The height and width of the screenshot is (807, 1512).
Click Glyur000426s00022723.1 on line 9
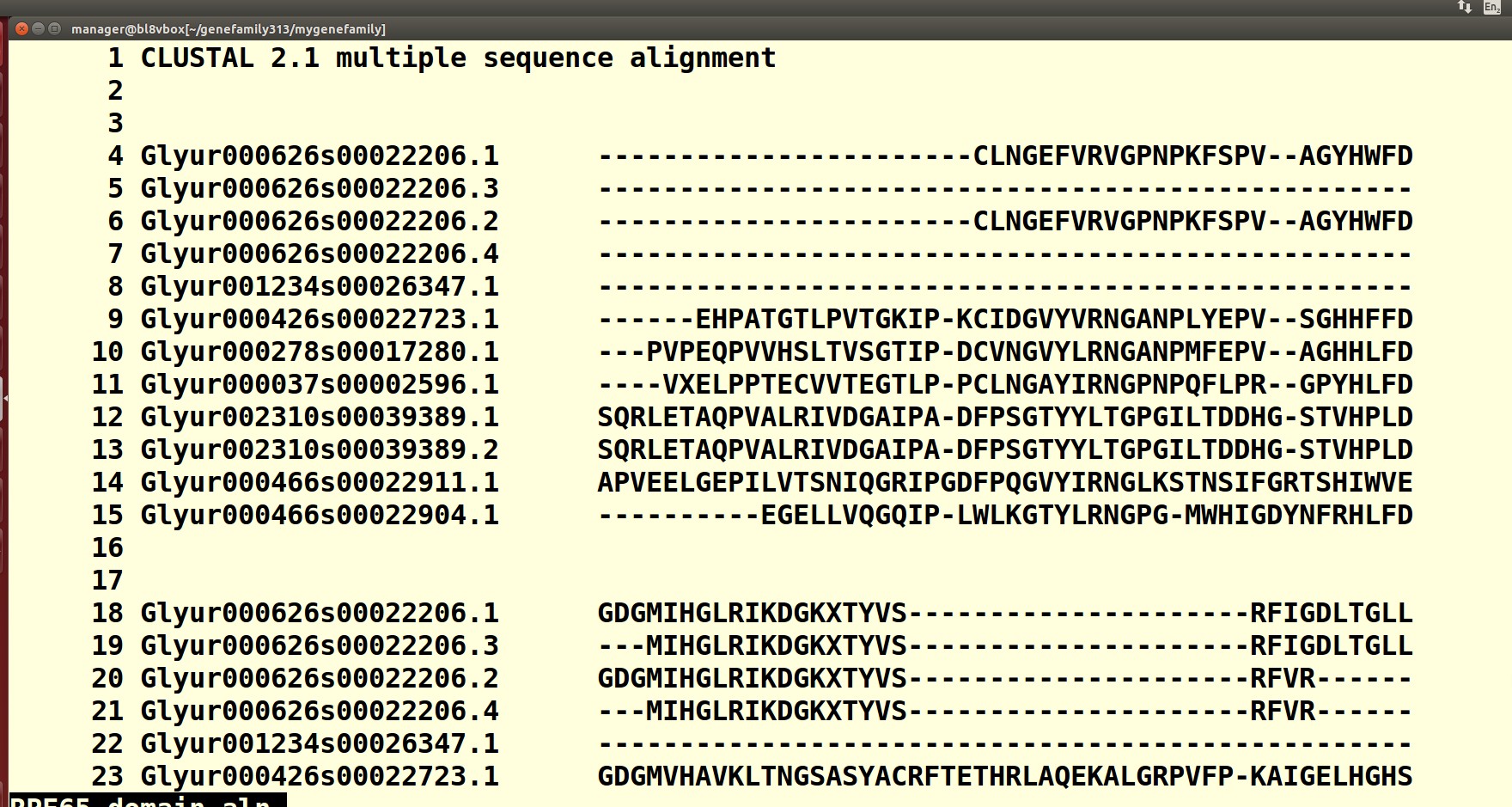coord(320,320)
